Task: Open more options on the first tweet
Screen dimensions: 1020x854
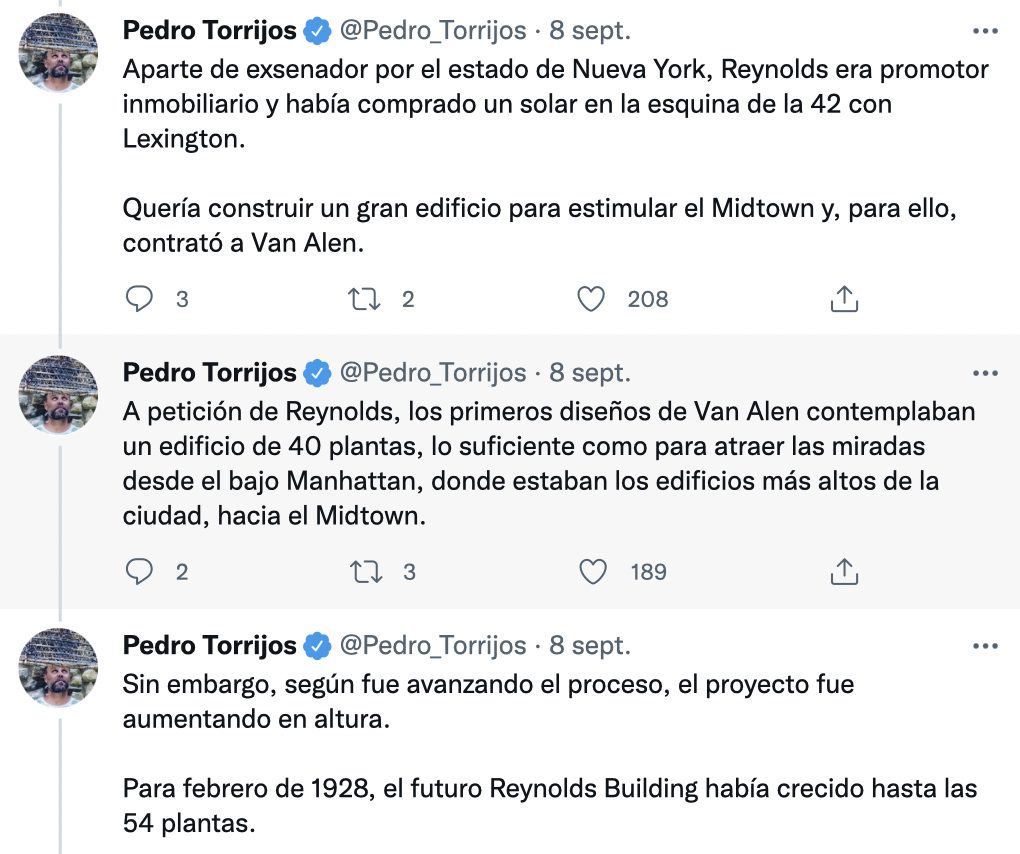Action: click(985, 31)
